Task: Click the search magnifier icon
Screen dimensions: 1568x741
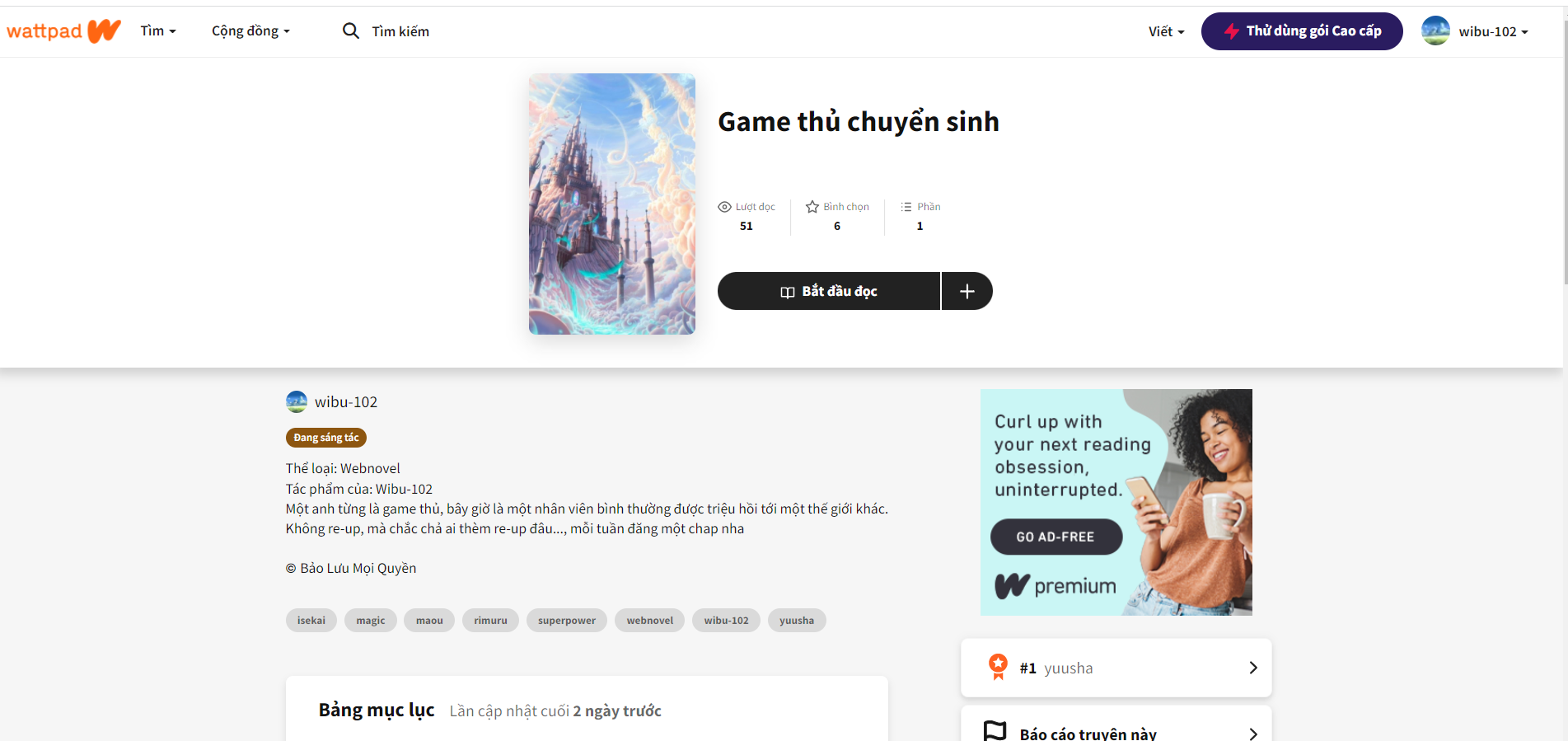Action: coord(350,30)
